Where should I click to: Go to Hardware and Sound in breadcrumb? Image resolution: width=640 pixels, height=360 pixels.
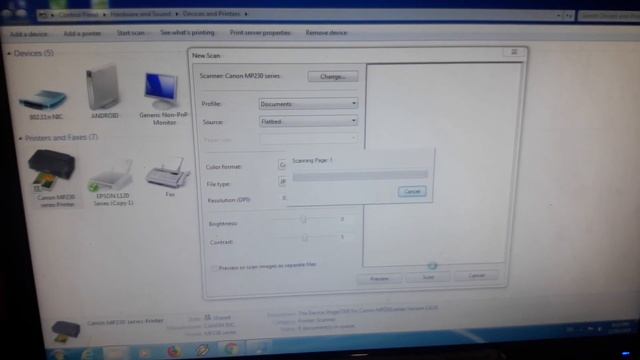point(141,14)
